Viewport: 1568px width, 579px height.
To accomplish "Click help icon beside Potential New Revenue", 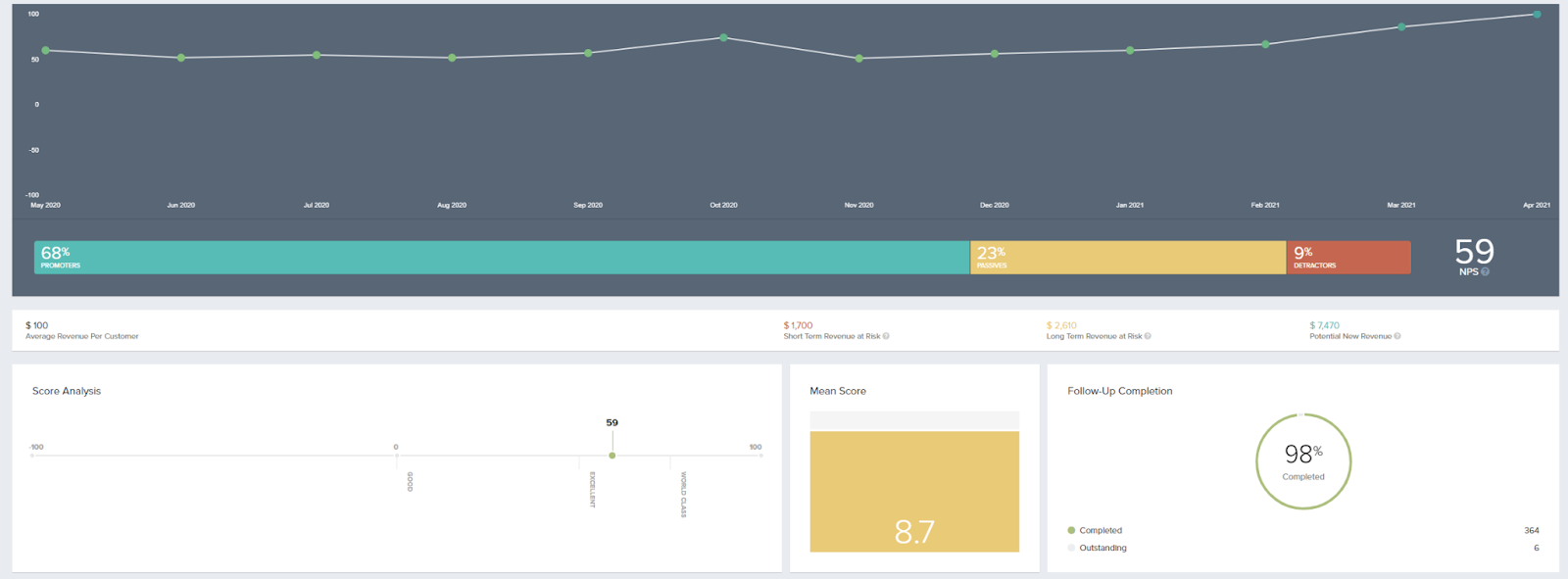I will (x=1397, y=336).
